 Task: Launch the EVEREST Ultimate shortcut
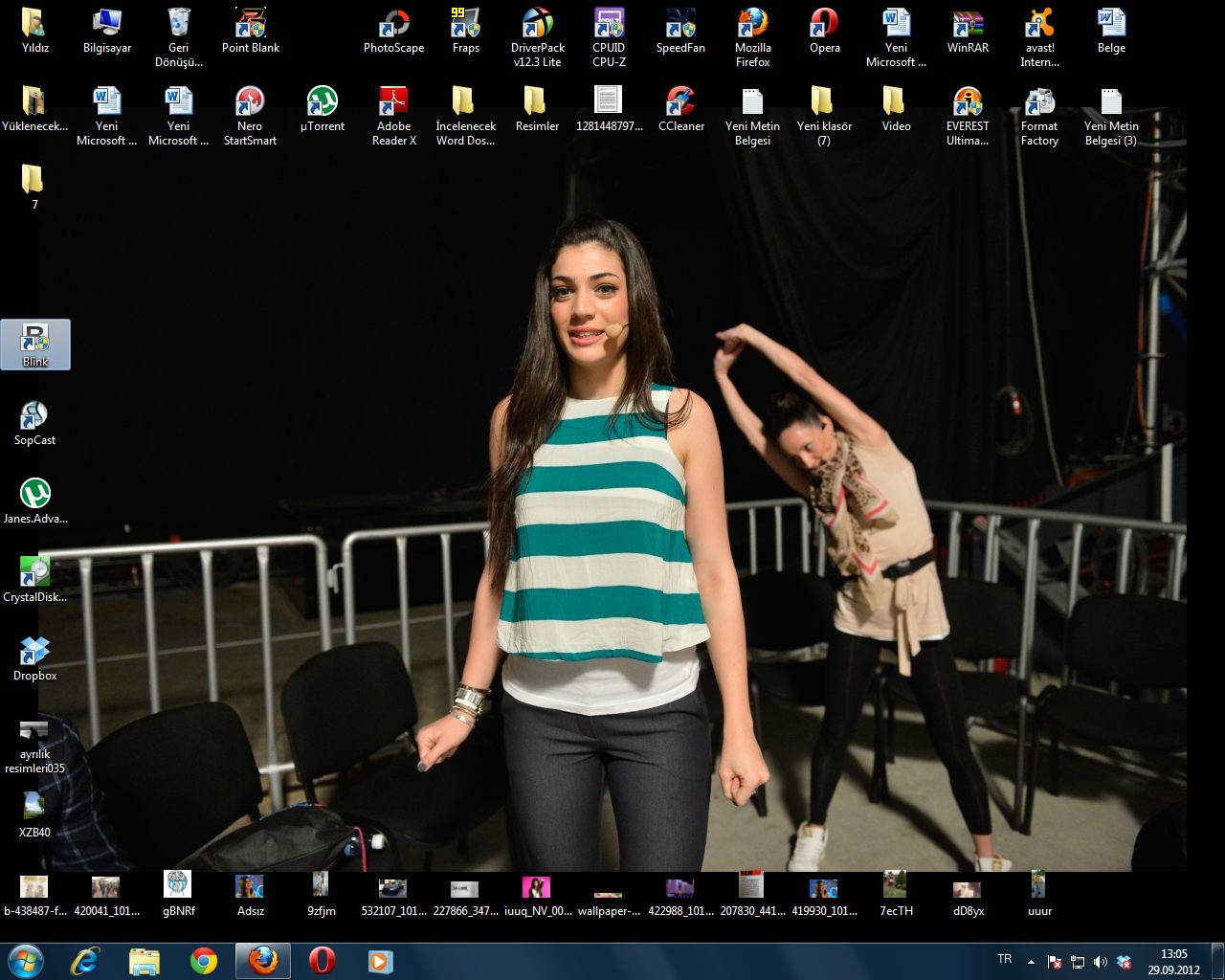point(968,115)
